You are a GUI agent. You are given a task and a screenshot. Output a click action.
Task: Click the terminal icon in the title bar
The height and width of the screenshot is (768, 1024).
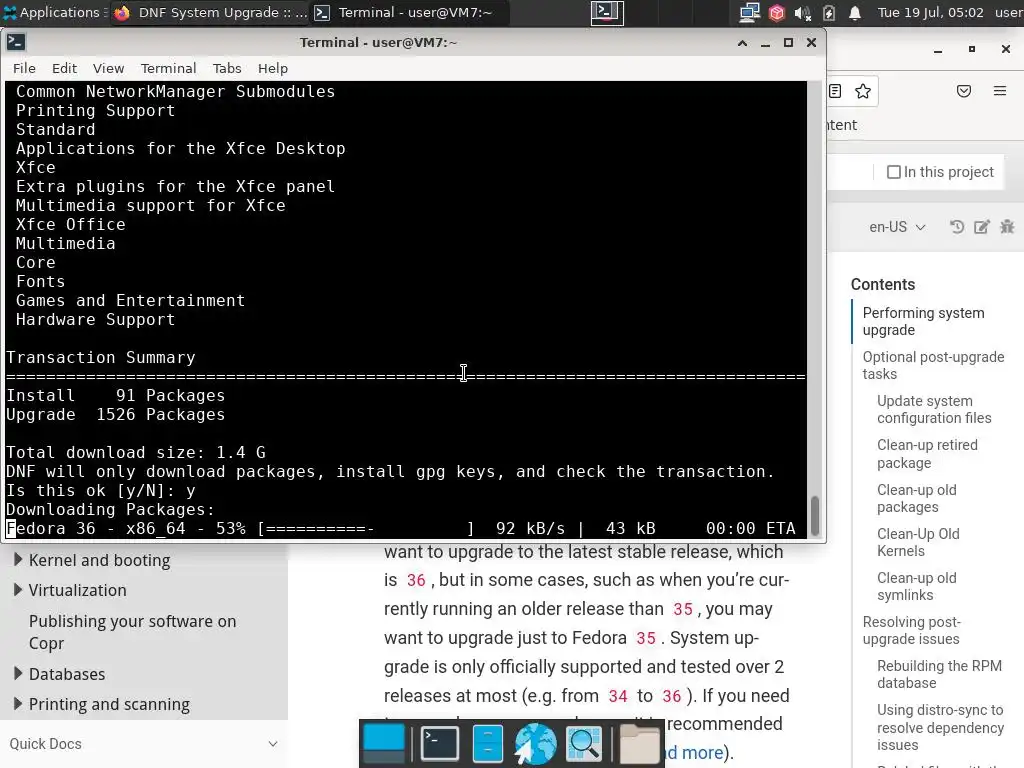16,42
